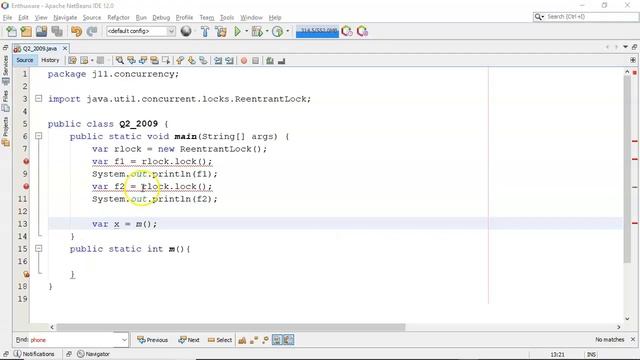Image resolution: width=640 pixels, height=360 pixels.
Task: Open the Debug Project dropdown arrow
Action: 267,31
